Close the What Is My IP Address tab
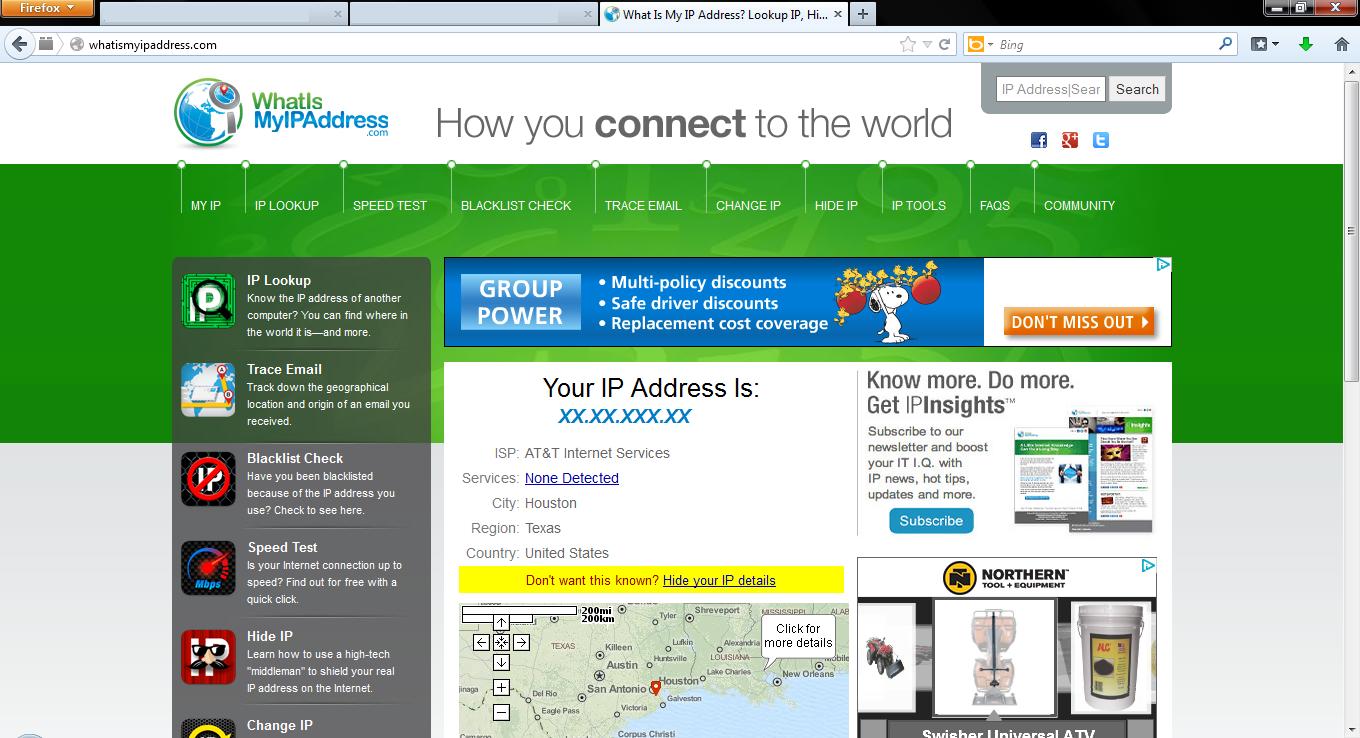This screenshot has width=1360, height=738. [x=836, y=14]
